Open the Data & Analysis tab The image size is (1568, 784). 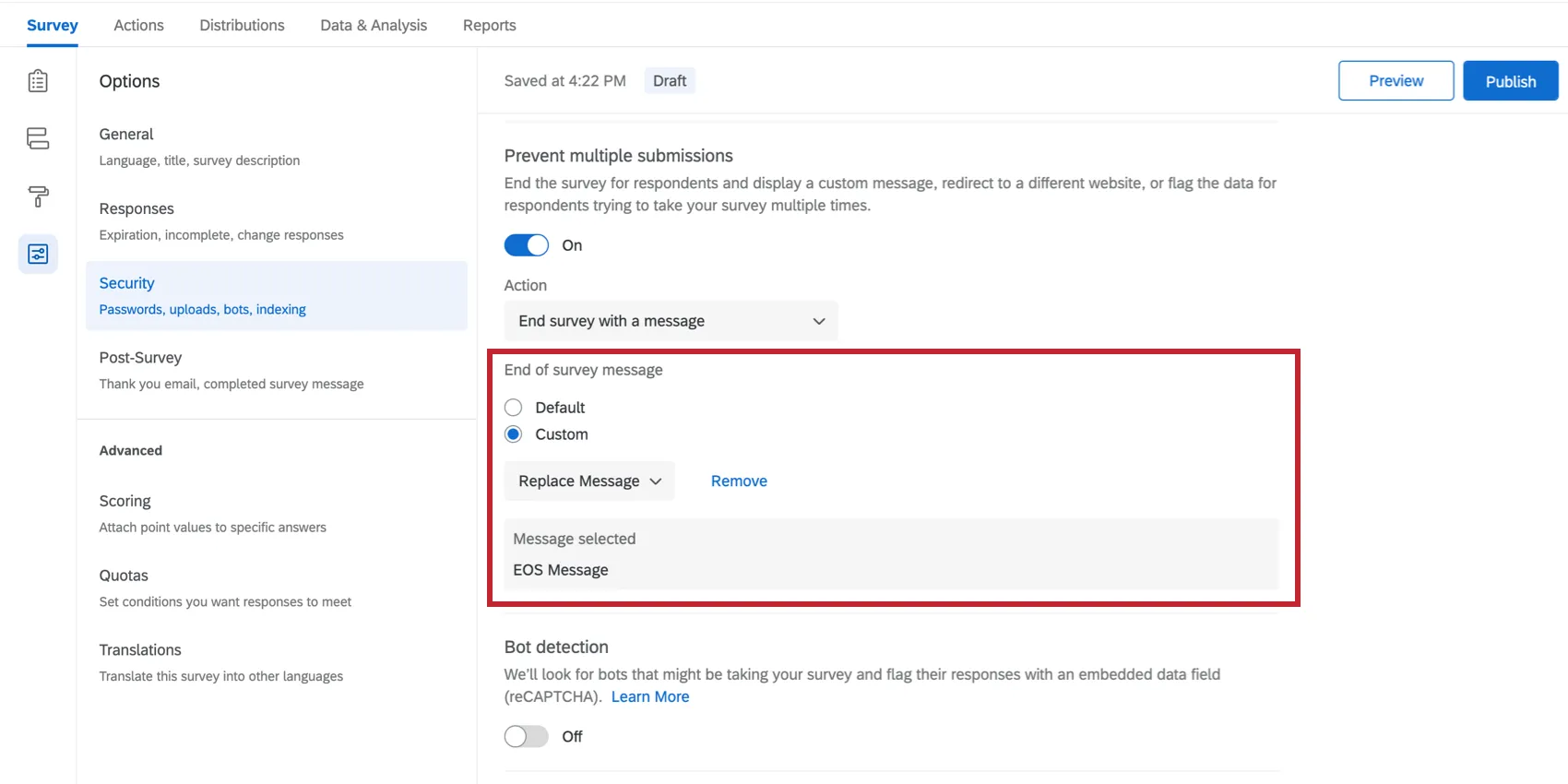374,26
